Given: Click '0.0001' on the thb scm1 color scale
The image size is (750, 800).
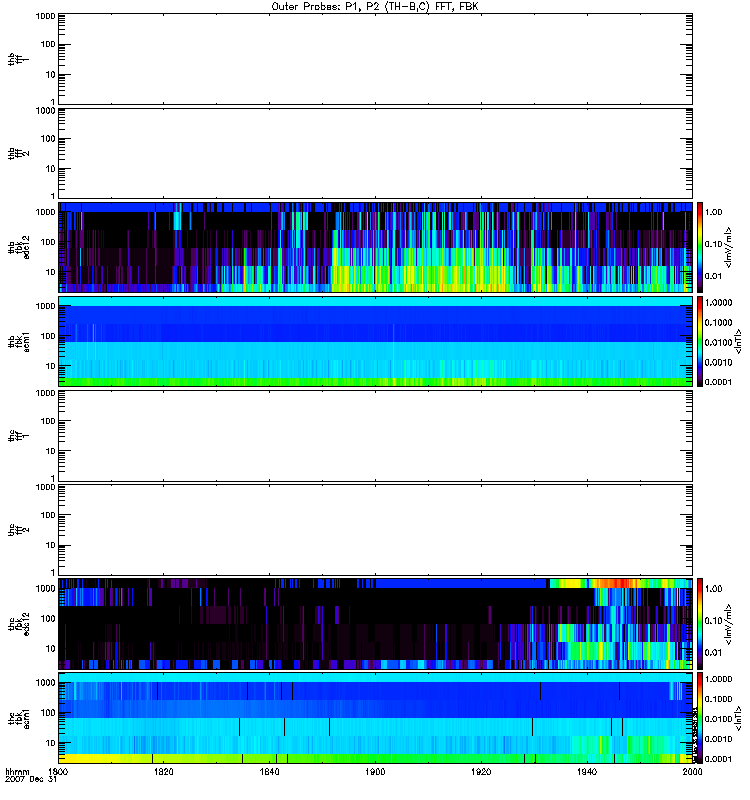Looking at the screenshot, I should pyautogui.click(x=718, y=382).
